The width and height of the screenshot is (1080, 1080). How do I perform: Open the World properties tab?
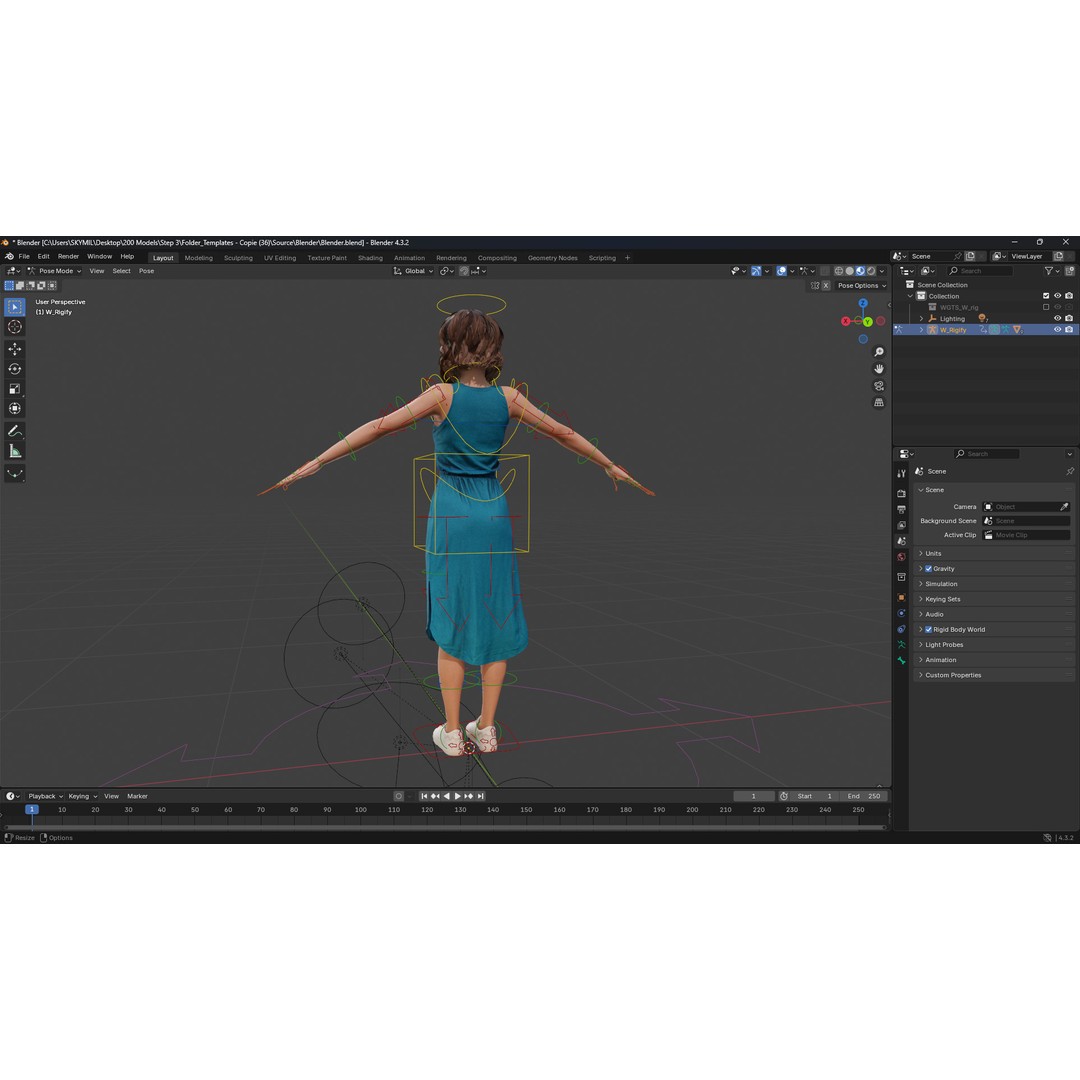tap(901, 557)
